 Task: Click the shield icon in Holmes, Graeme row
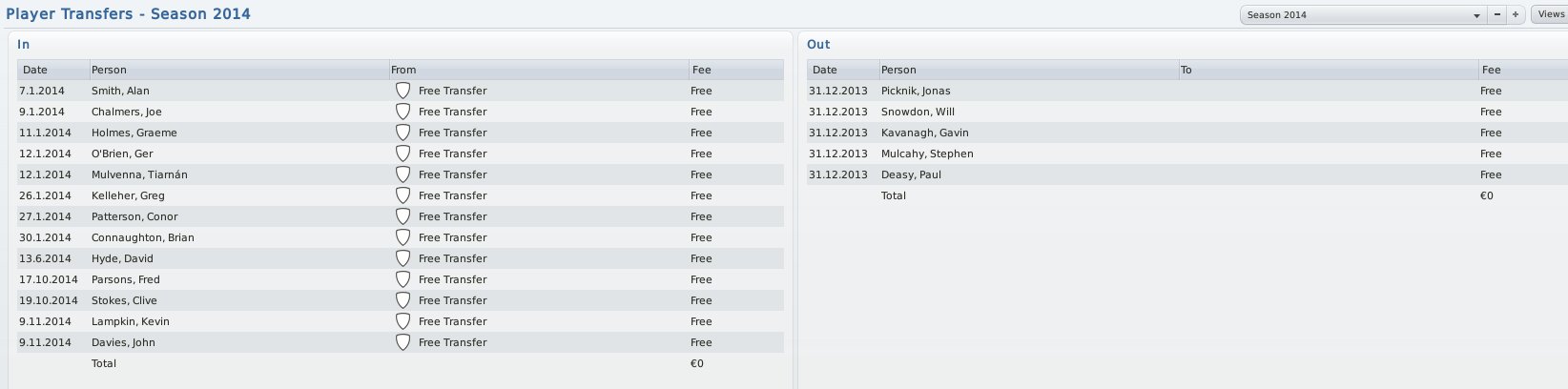(402, 133)
